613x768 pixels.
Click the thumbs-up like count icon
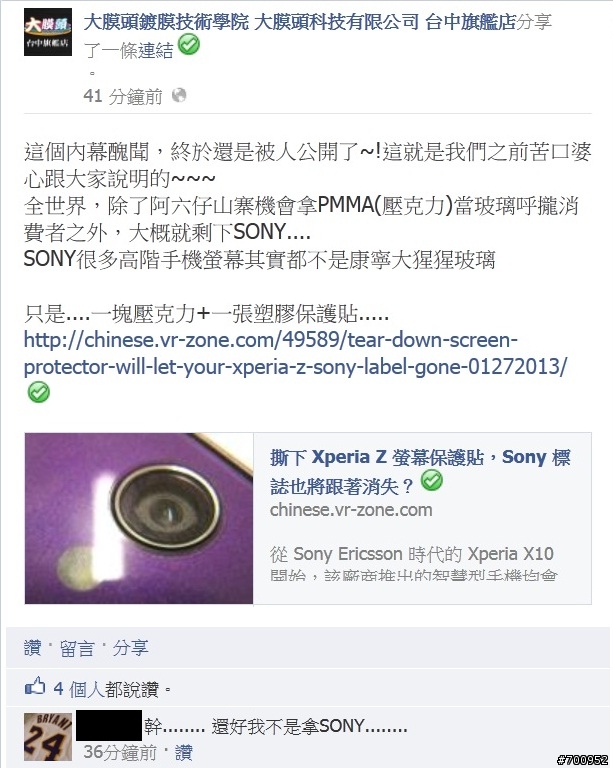click(x=35, y=687)
